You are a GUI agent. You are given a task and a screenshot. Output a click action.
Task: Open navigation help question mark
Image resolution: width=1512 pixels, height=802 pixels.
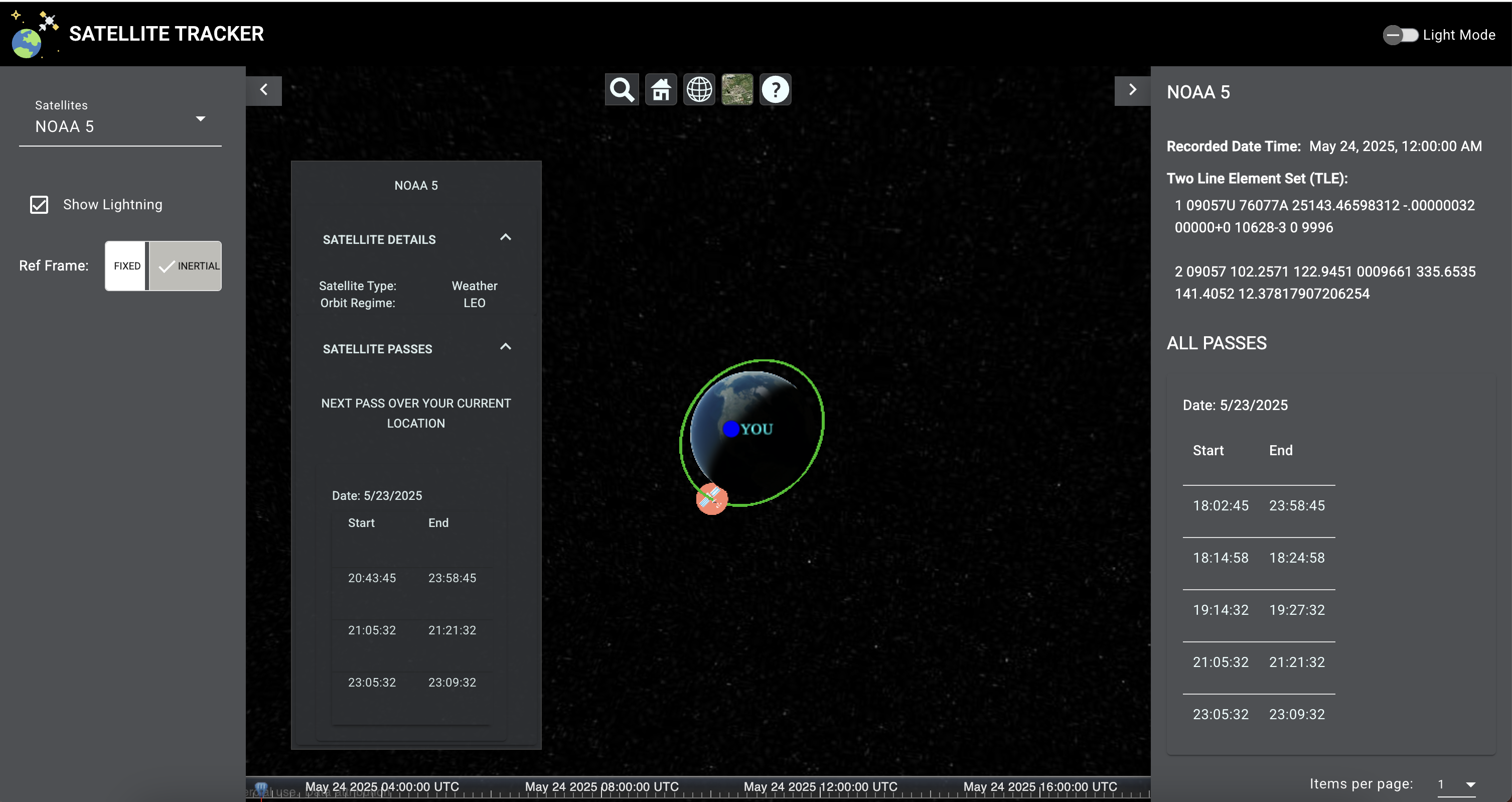click(x=776, y=90)
